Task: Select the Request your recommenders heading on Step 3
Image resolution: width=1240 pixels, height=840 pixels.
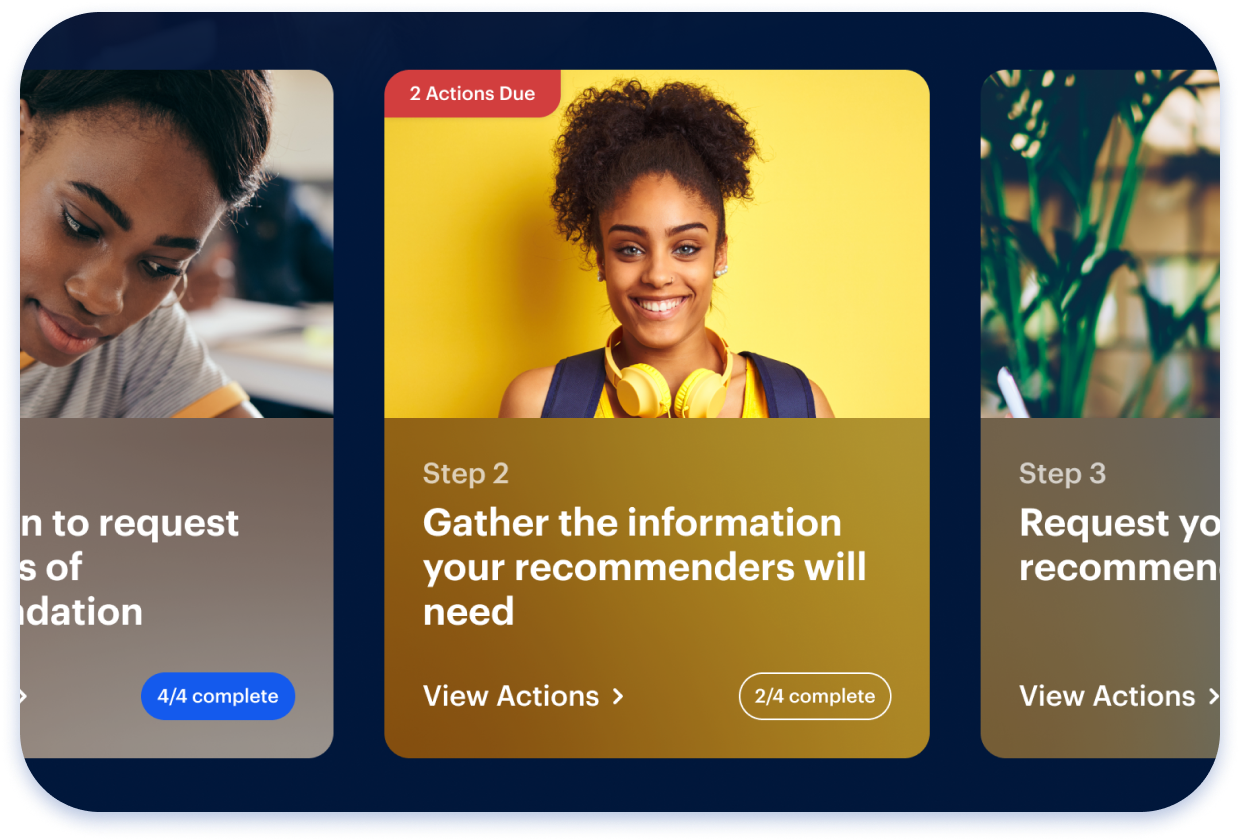Action: 1119,545
